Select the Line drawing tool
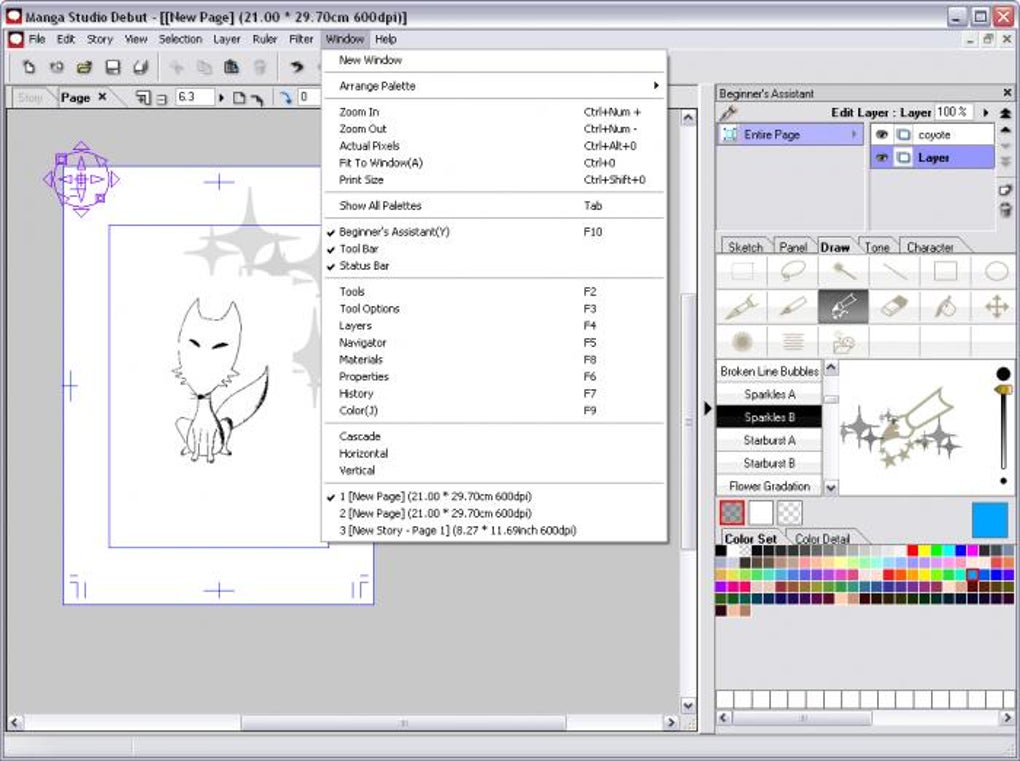Screen dimensions: 1020x761 (x=894, y=271)
